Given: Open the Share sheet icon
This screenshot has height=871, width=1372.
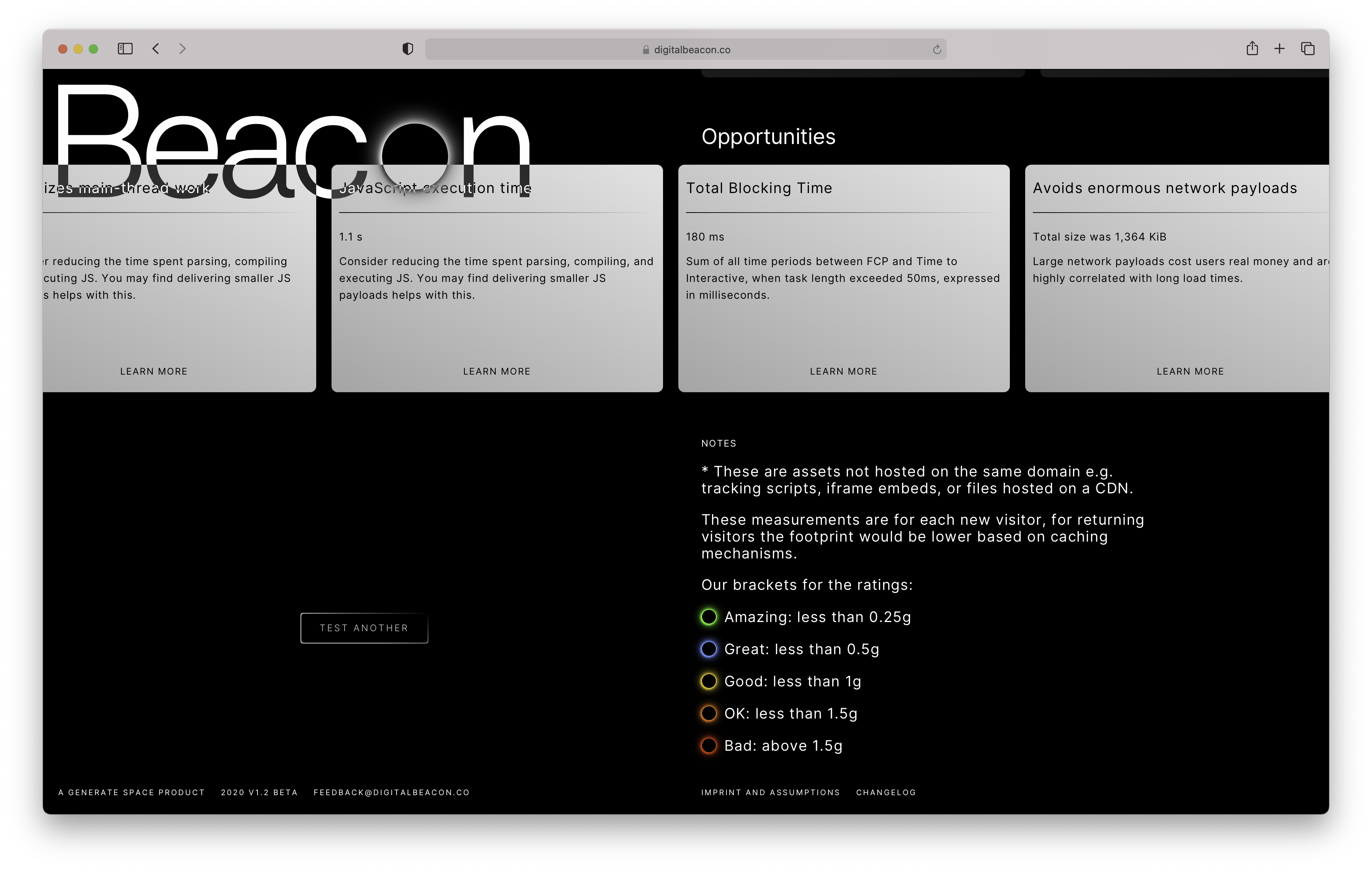Looking at the screenshot, I should [1252, 48].
